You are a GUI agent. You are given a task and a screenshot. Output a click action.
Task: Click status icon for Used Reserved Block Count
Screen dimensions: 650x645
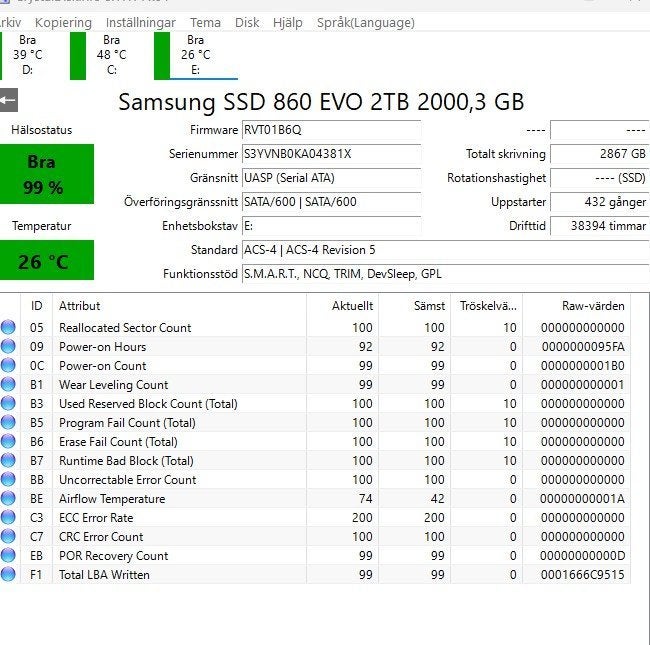(x=8, y=403)
